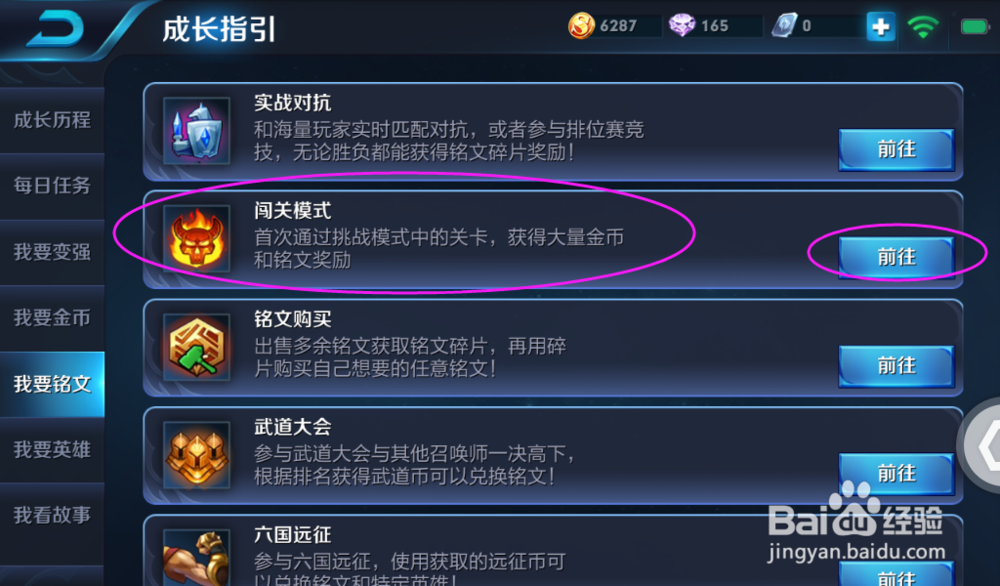Open the 我要金币 tab
Image resolution: width=1000 pixels, height=586 pixels.
coord(52,318)
